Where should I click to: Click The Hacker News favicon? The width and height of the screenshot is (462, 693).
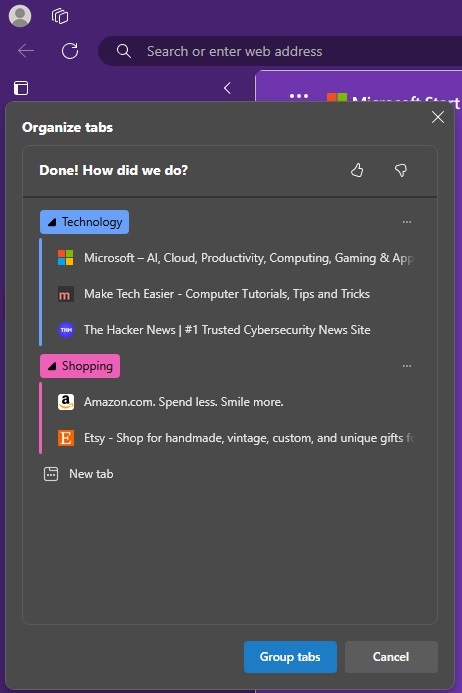tap(66, 330)
